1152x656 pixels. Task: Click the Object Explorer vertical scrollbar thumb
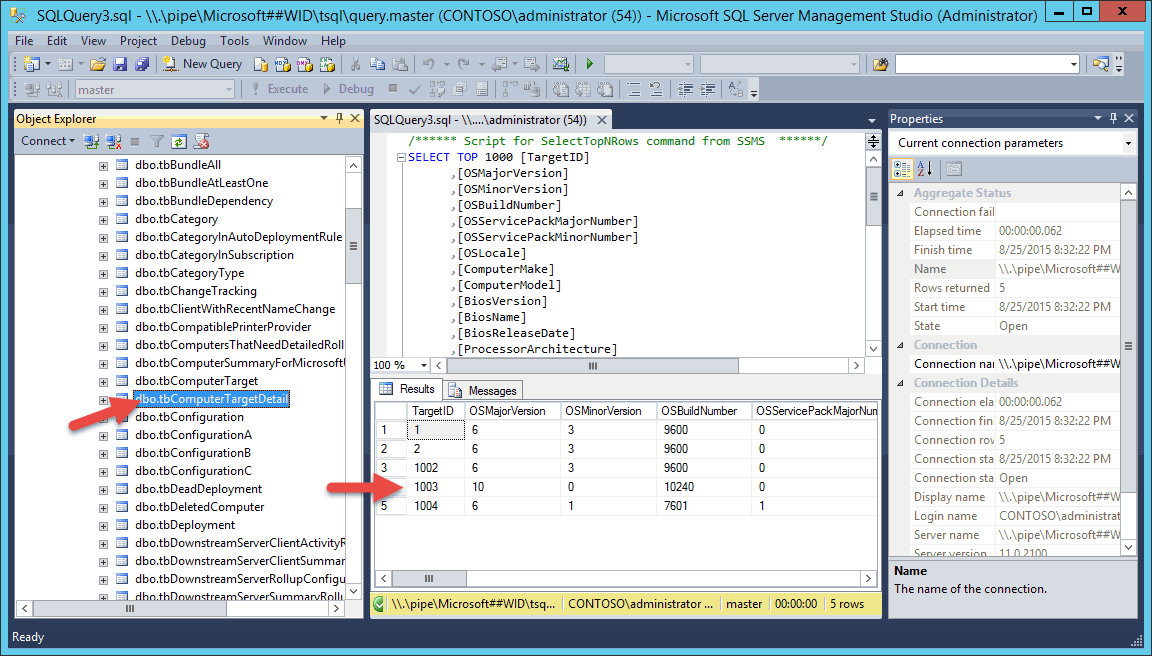353,246
